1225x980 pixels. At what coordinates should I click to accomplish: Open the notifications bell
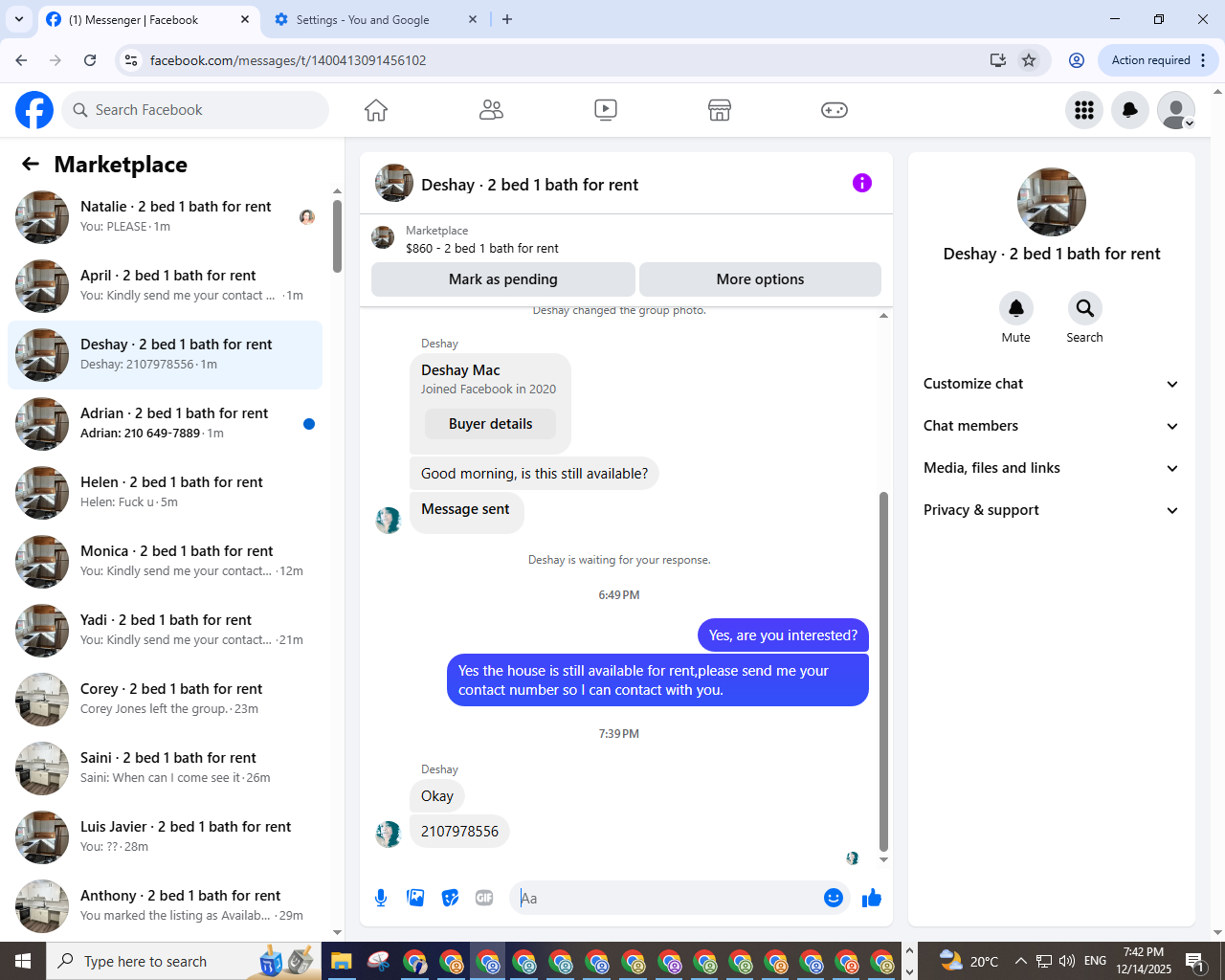tap(1130, 110)
